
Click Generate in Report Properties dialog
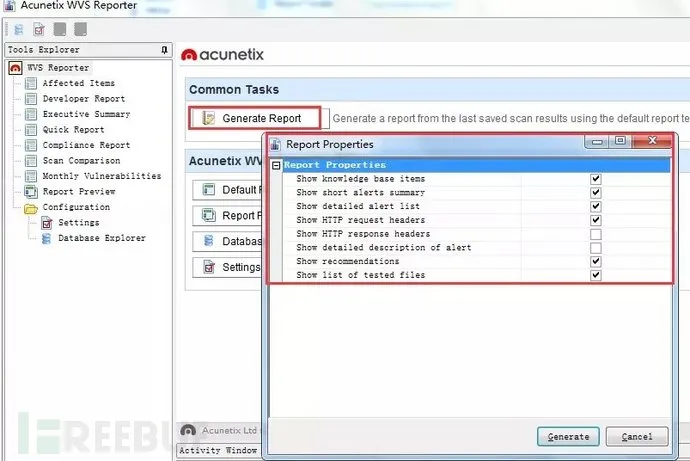(x=568, y=436)
